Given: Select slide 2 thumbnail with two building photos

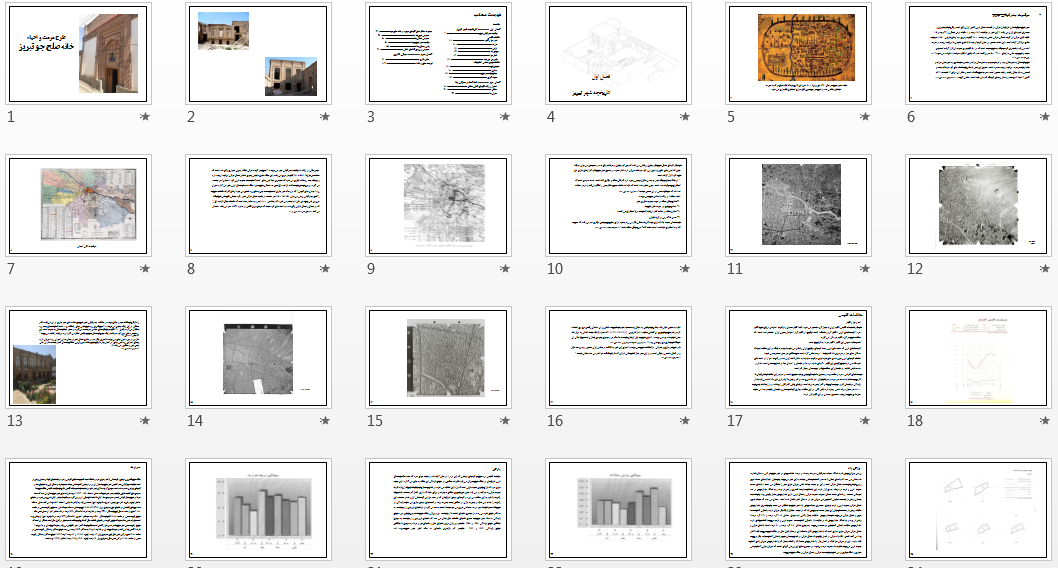Looking at the screenshot, I should pyautogui.click(x=258, y=54).
